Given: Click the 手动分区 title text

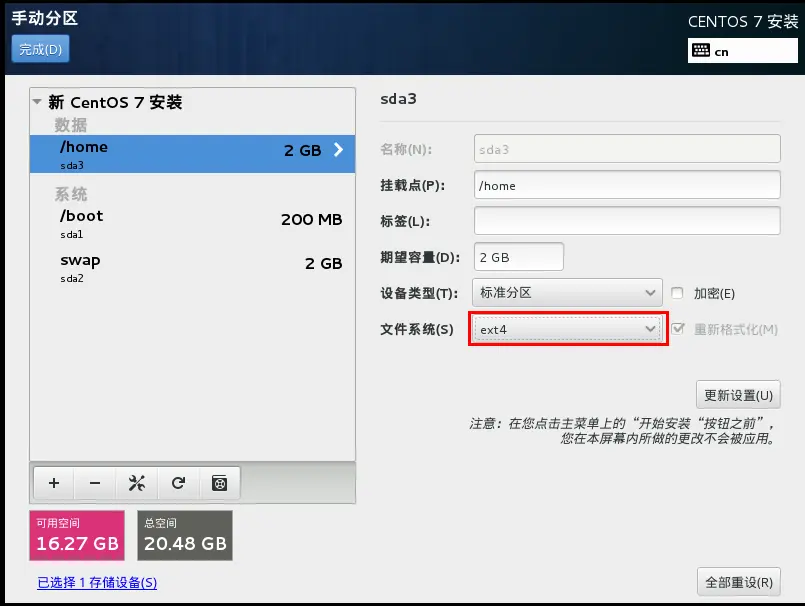Looking at the screenshot, I should pyautogui.click(x=45, y=18).
